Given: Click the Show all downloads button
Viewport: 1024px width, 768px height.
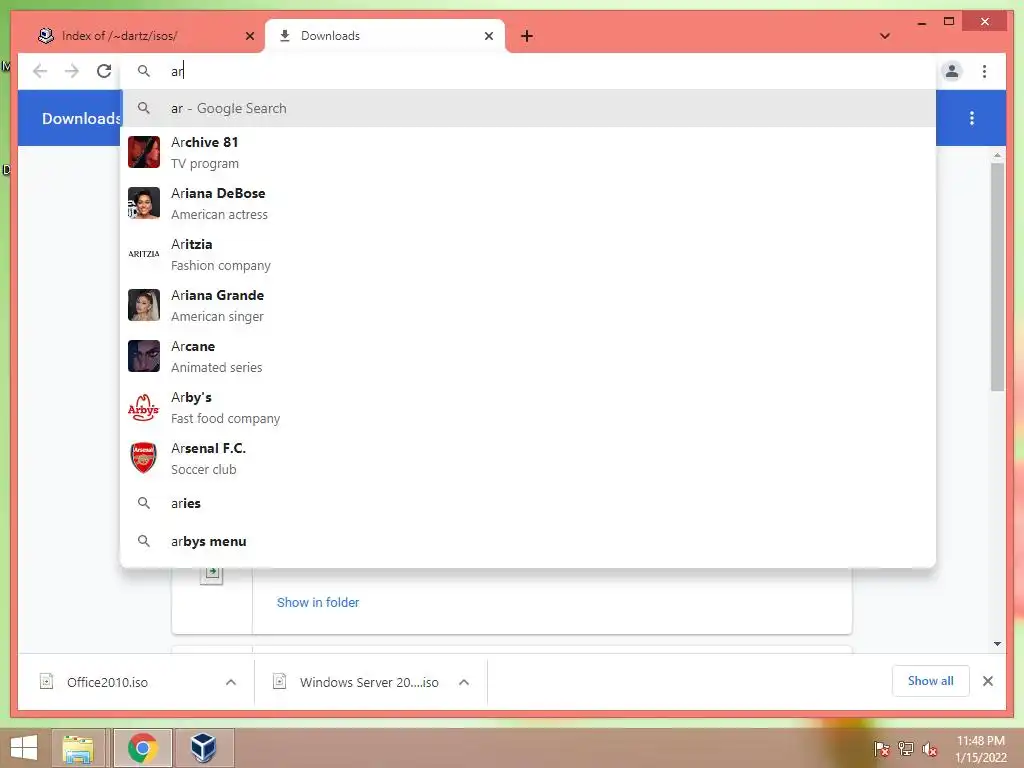Looking at the screenshot, I should 931,681.
